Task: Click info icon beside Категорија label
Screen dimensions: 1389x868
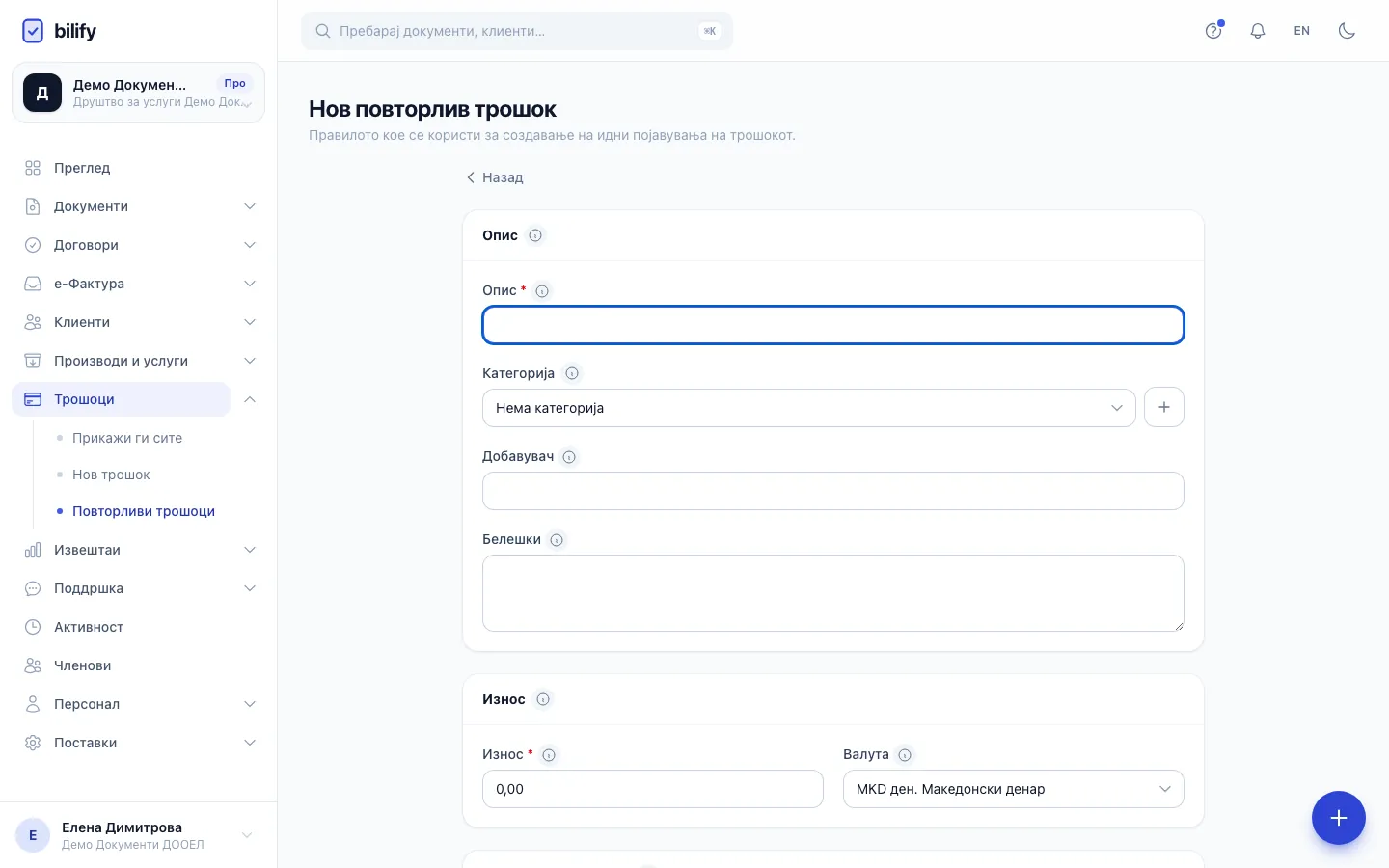Action: pyautogui.click(x=572, y=373)
